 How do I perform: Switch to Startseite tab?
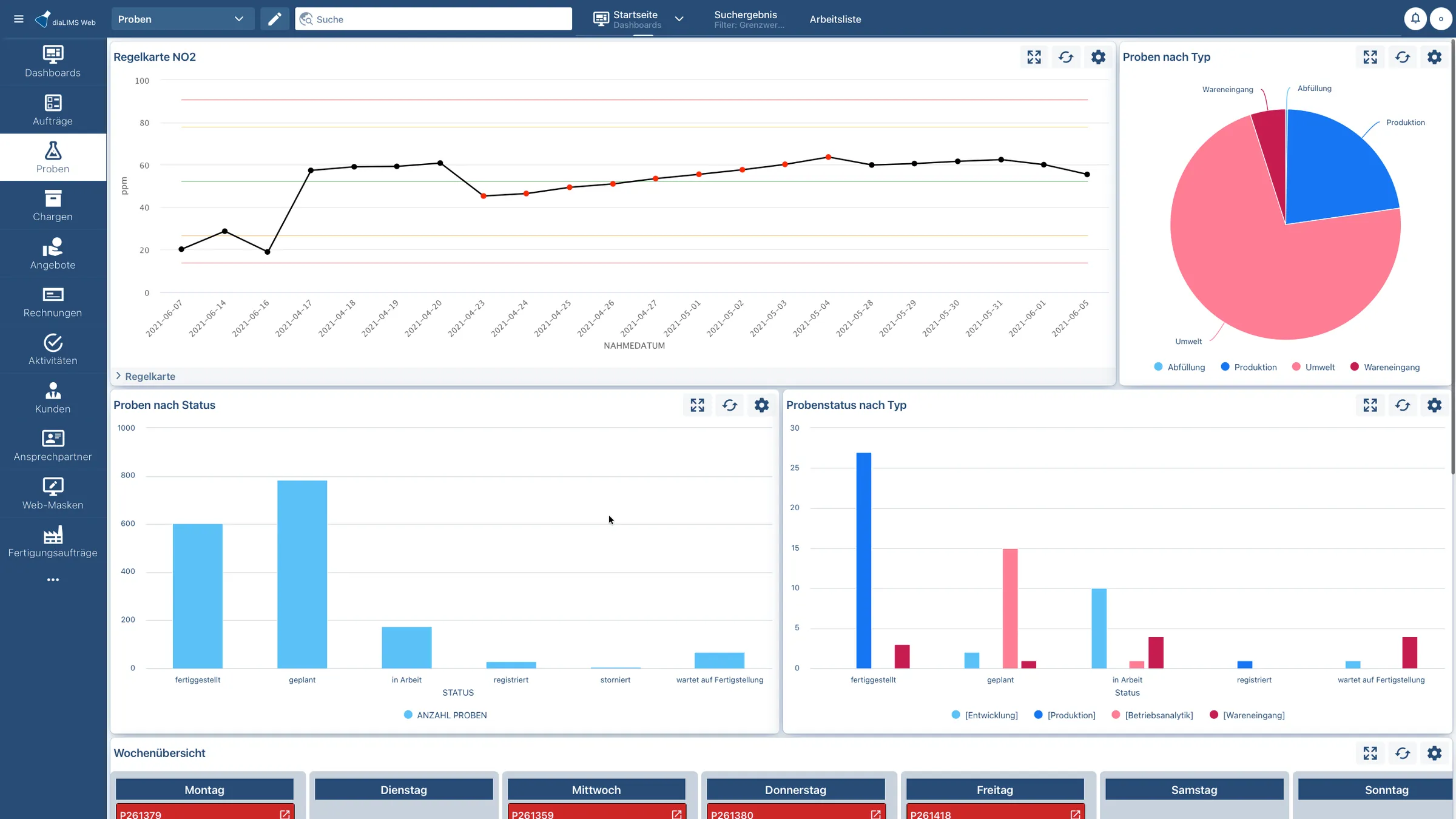627,19
